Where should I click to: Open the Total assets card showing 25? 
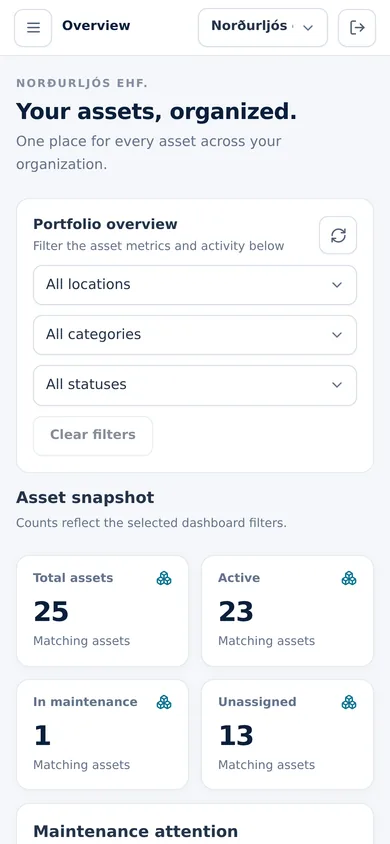point(103,611)
